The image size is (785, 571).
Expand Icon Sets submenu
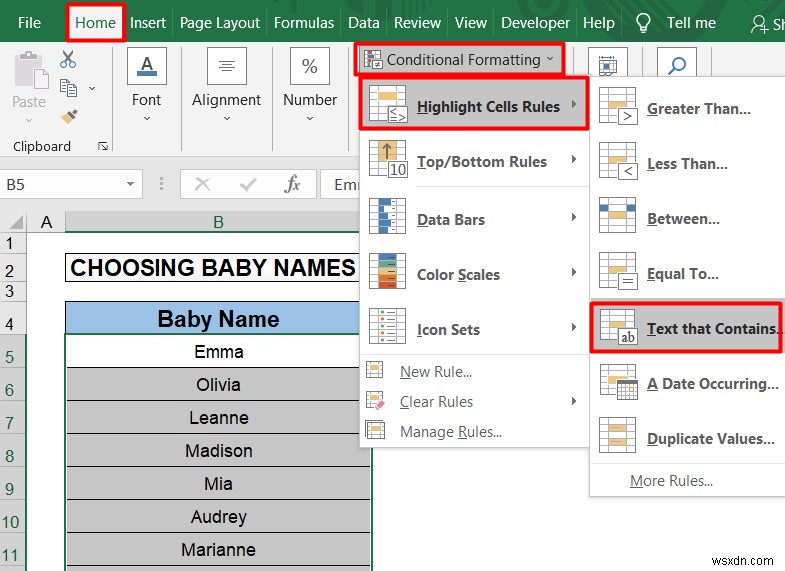(474, 329)
